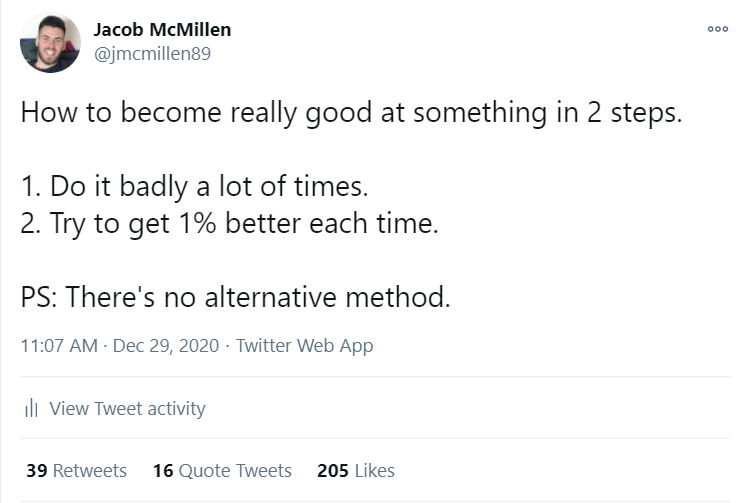
Task: Open the @jmcmillen89 handle link
Action: [152, 53]
